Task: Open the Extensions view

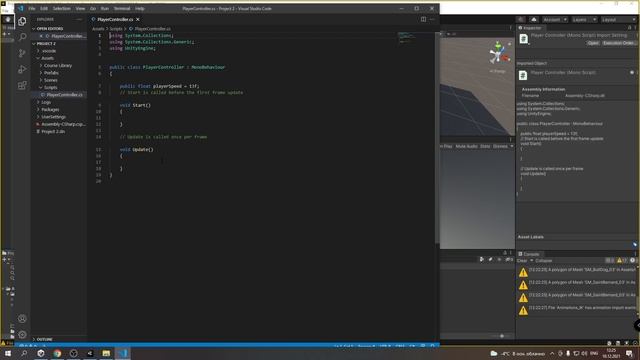Action: point(22,85)
